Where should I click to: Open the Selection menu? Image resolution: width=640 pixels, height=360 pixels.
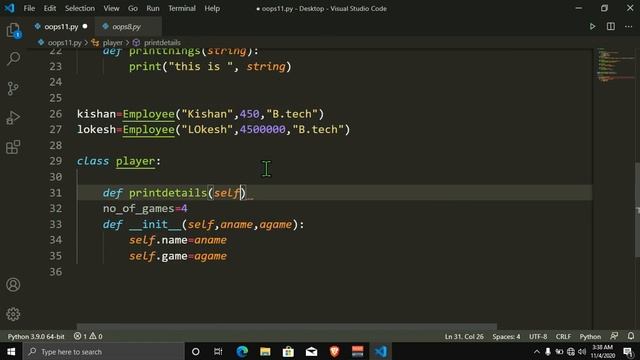coord(80,8)
